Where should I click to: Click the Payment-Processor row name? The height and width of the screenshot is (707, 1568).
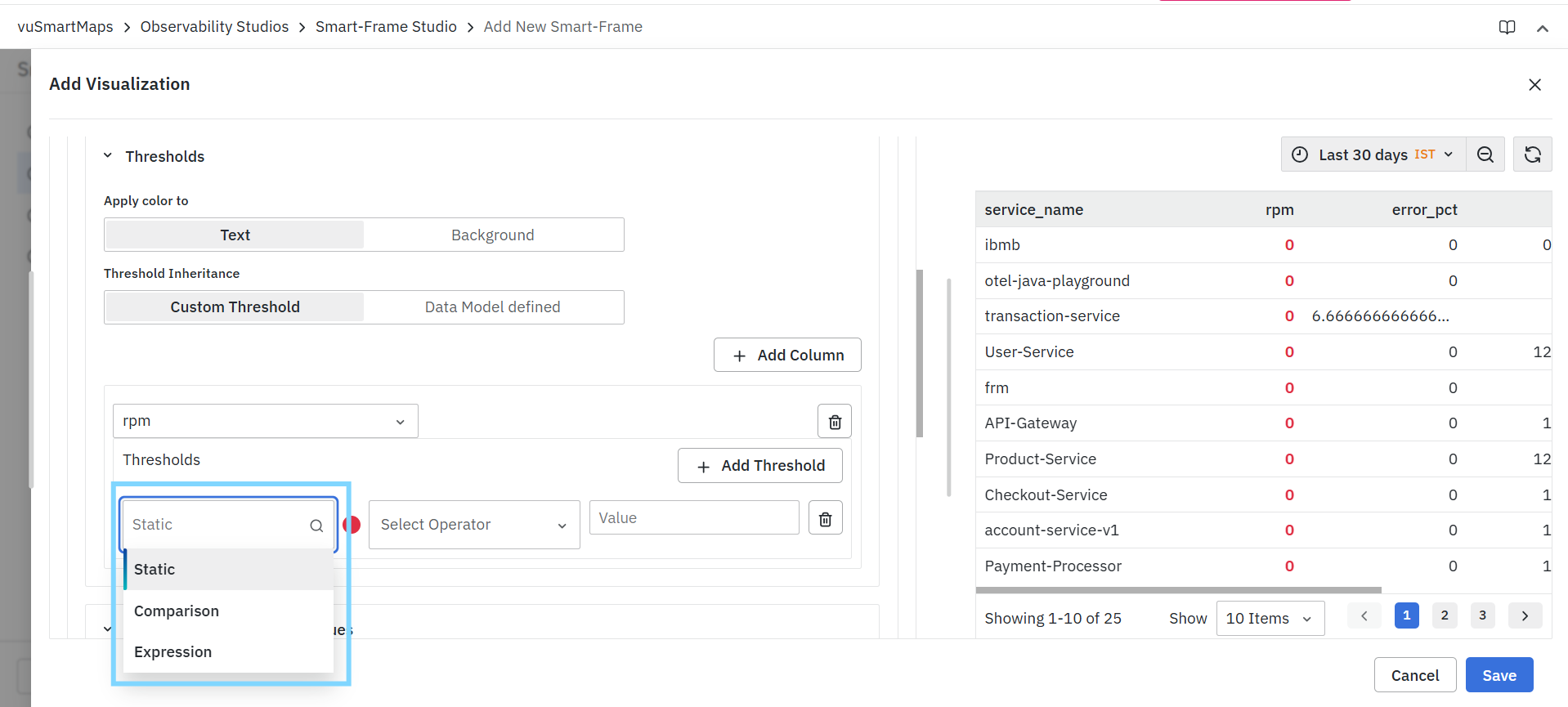click(x=1053, y=566)
